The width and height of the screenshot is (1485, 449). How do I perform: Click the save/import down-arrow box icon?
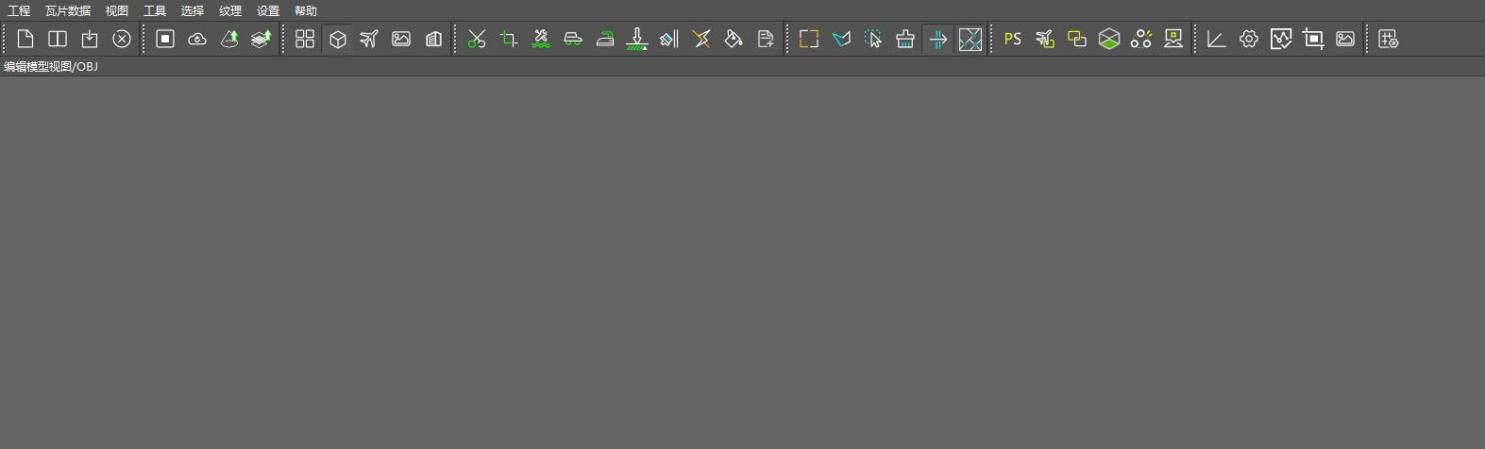(89, 39)
